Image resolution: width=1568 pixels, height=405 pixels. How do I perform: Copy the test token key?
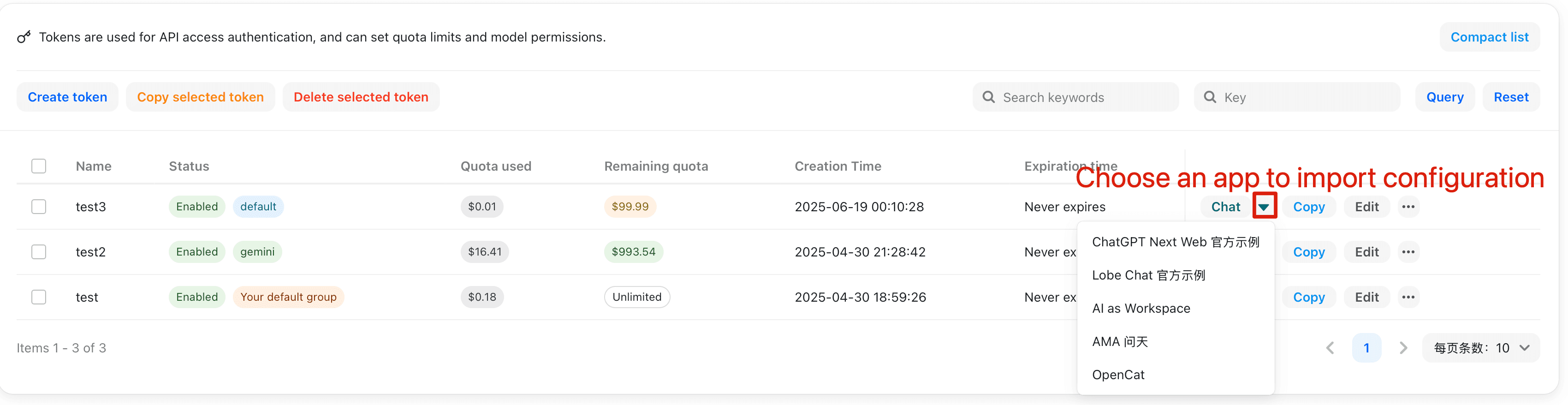point(1309,297)
